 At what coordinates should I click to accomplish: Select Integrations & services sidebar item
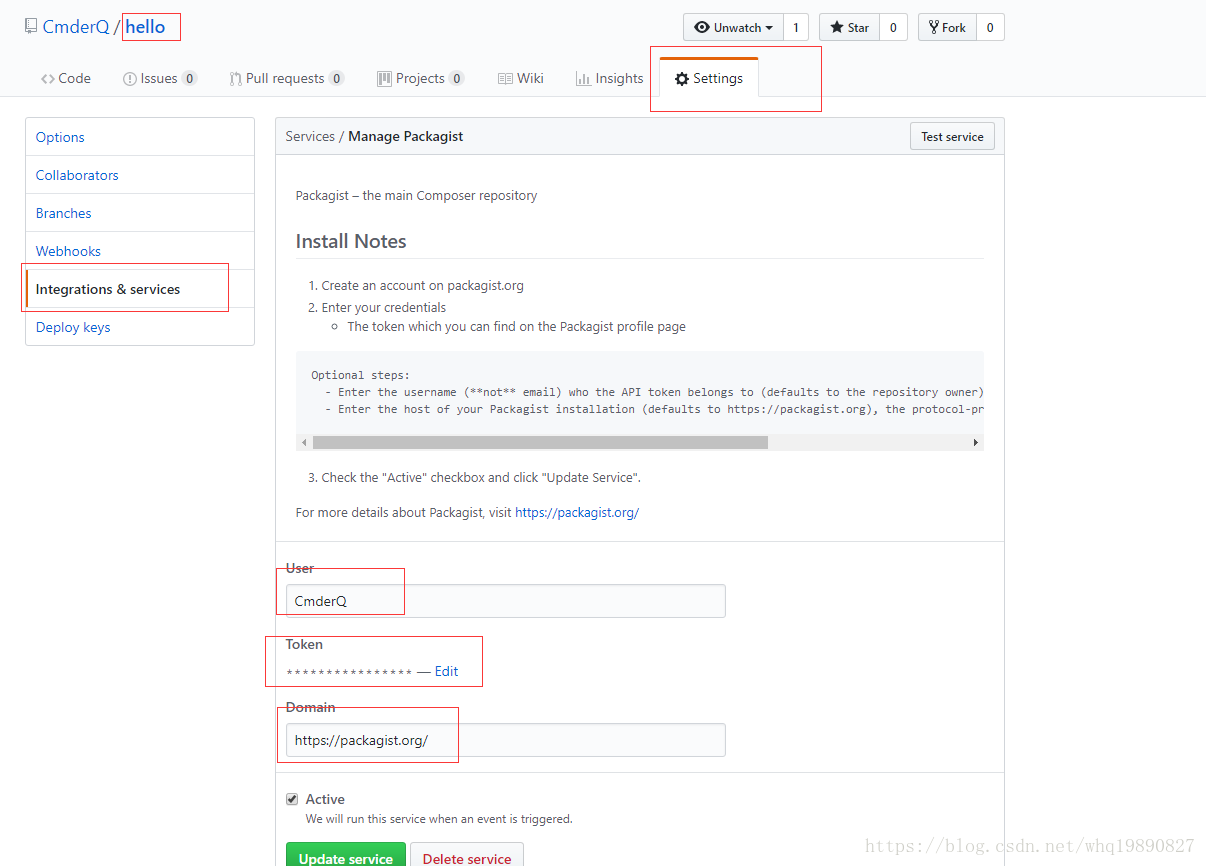(140, 289)
